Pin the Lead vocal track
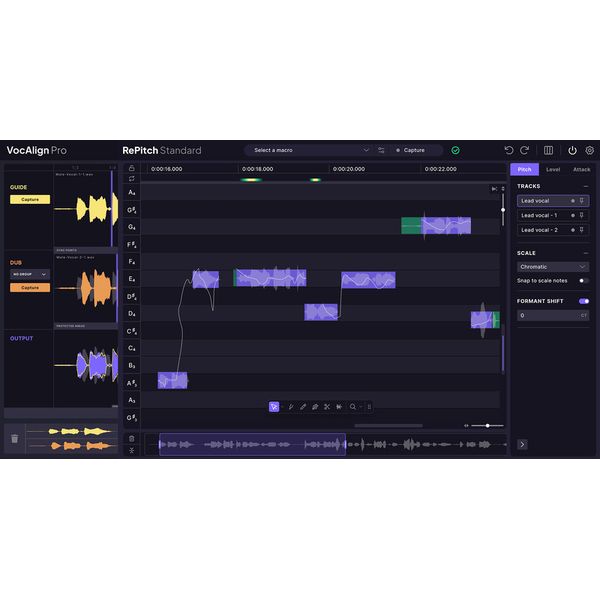This screenshot has width=600, height=600. (x=582, y=201)
